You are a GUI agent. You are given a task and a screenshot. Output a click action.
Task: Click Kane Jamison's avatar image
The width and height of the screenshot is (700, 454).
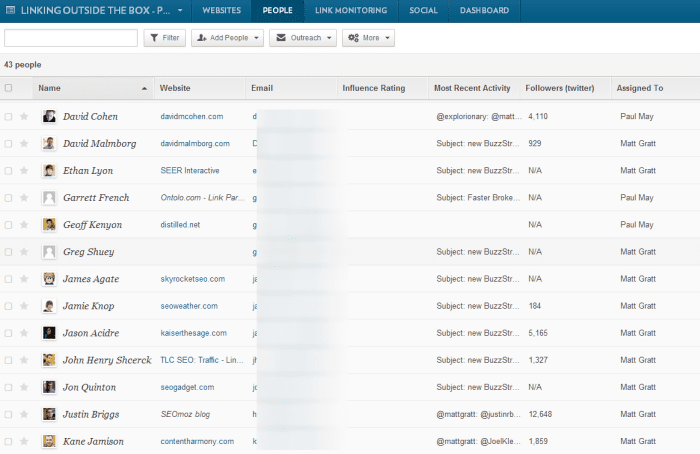coord(49,442)
